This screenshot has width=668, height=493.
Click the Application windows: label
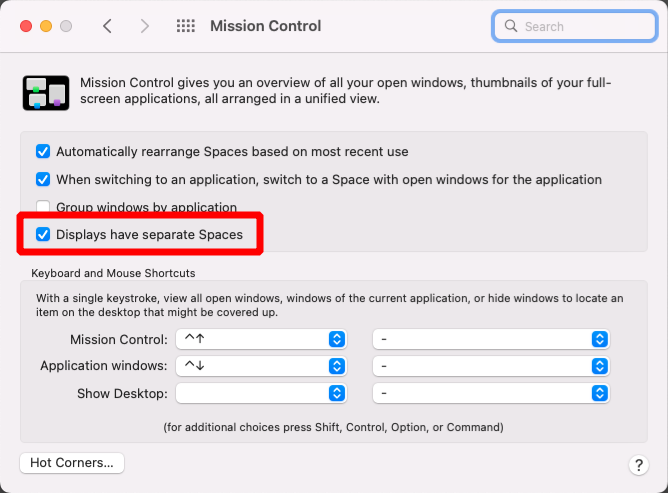[x=104, y=366]
